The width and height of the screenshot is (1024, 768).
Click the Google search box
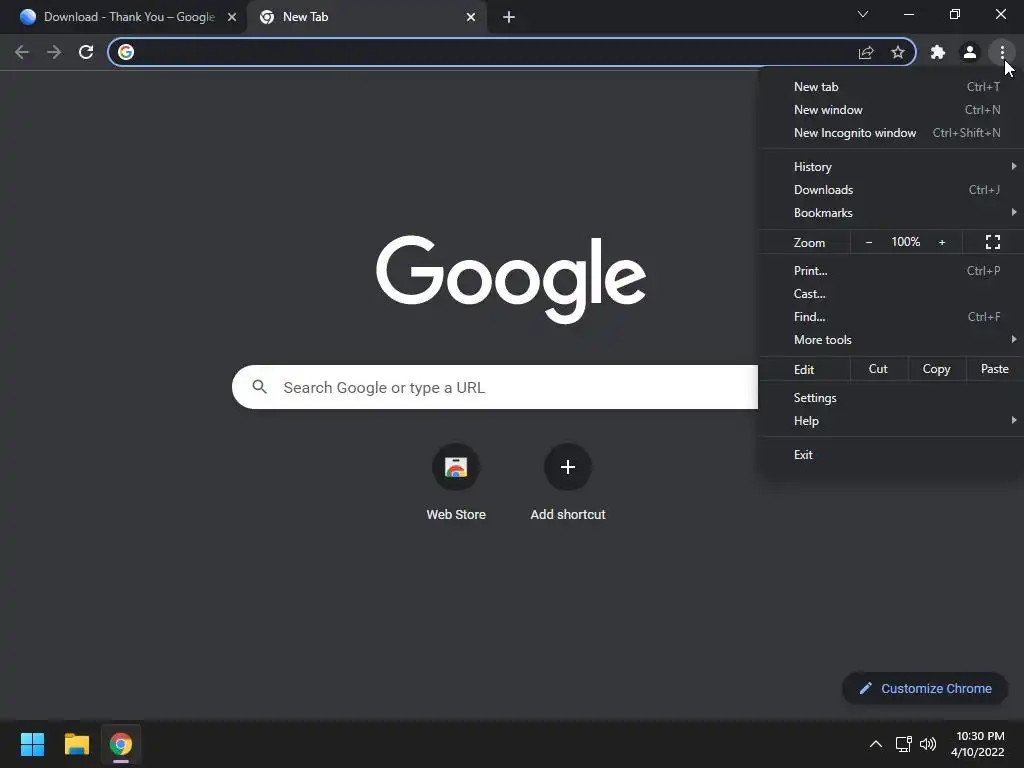click(495, 387)
